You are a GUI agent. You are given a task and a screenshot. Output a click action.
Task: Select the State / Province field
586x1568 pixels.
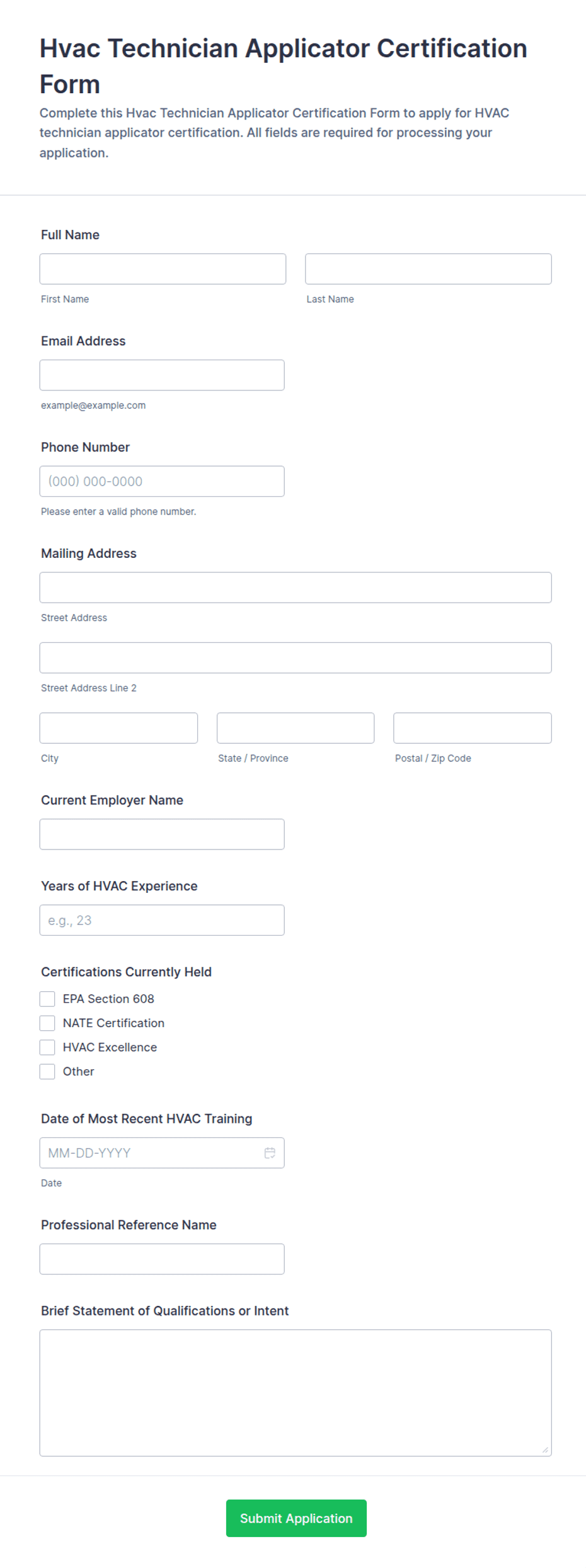tap(296, 728)
